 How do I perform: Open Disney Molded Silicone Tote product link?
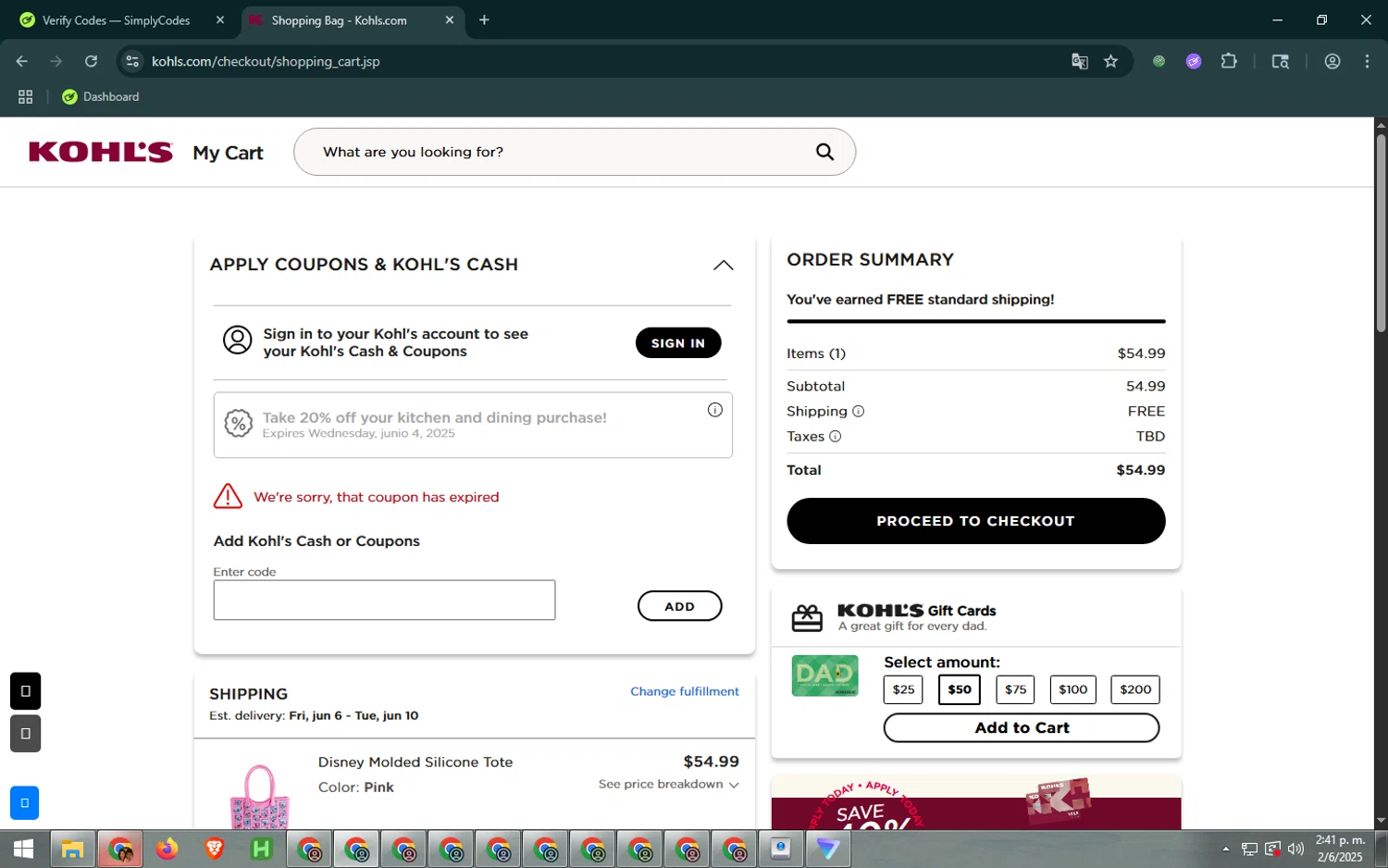[x=415, y=762]
